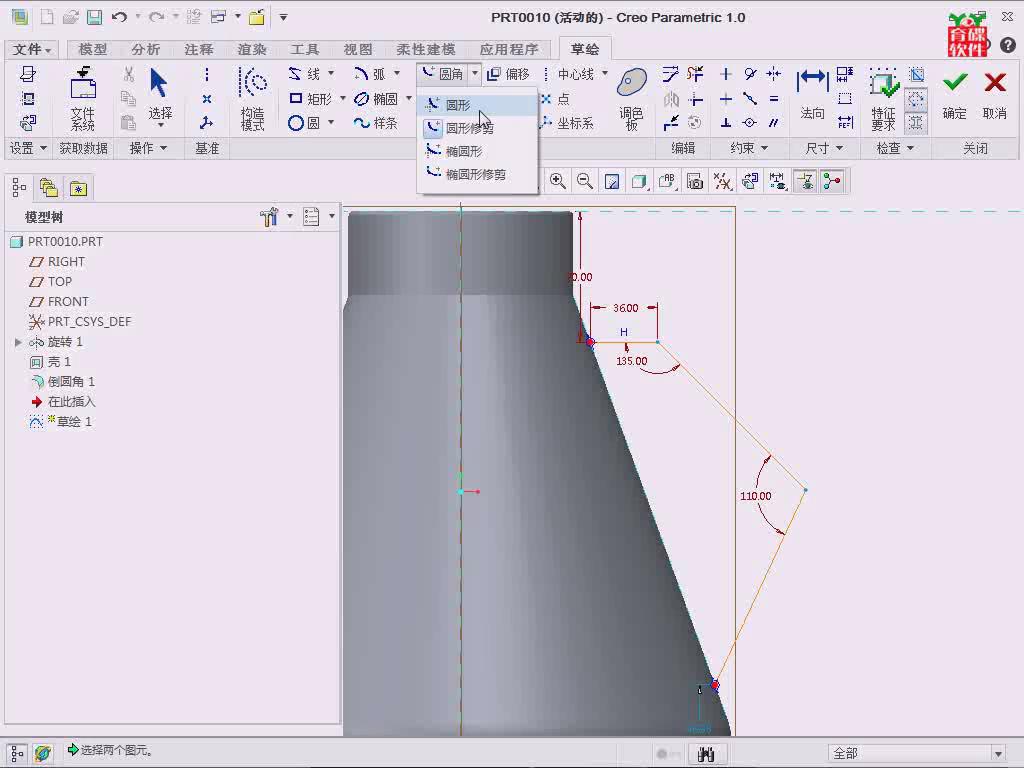Viewport: 1024px width, 768px height.
Task: Apply the midpoint constraint
Action: [x=750, y=99]
